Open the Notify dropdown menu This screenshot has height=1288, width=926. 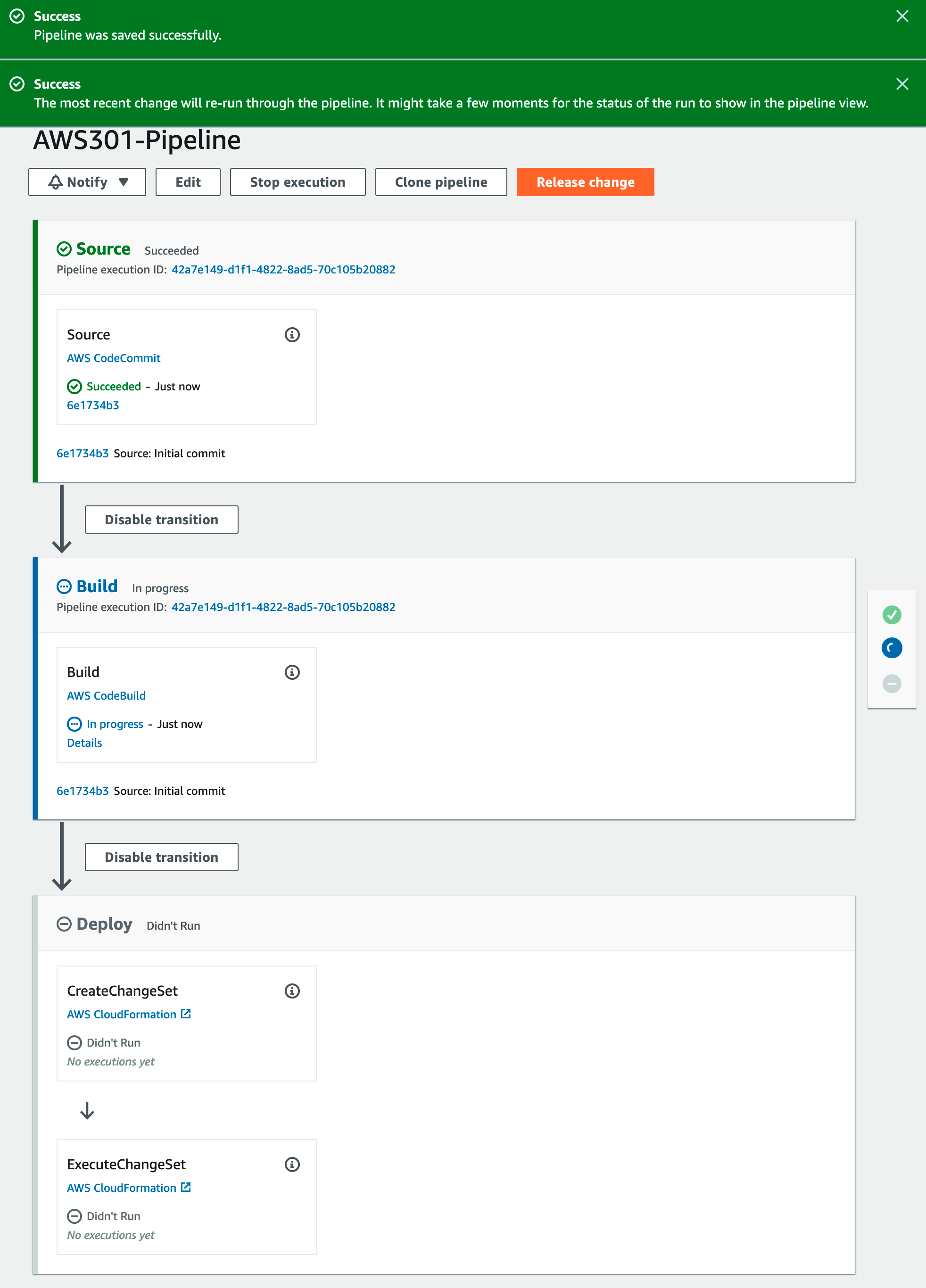click(x=87, y=182)
